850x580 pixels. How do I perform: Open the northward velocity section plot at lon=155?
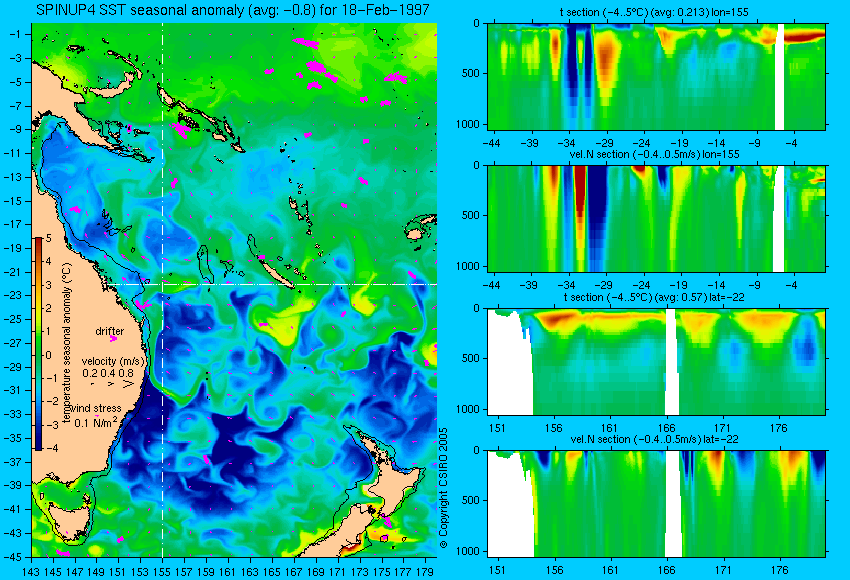(656, 218)
